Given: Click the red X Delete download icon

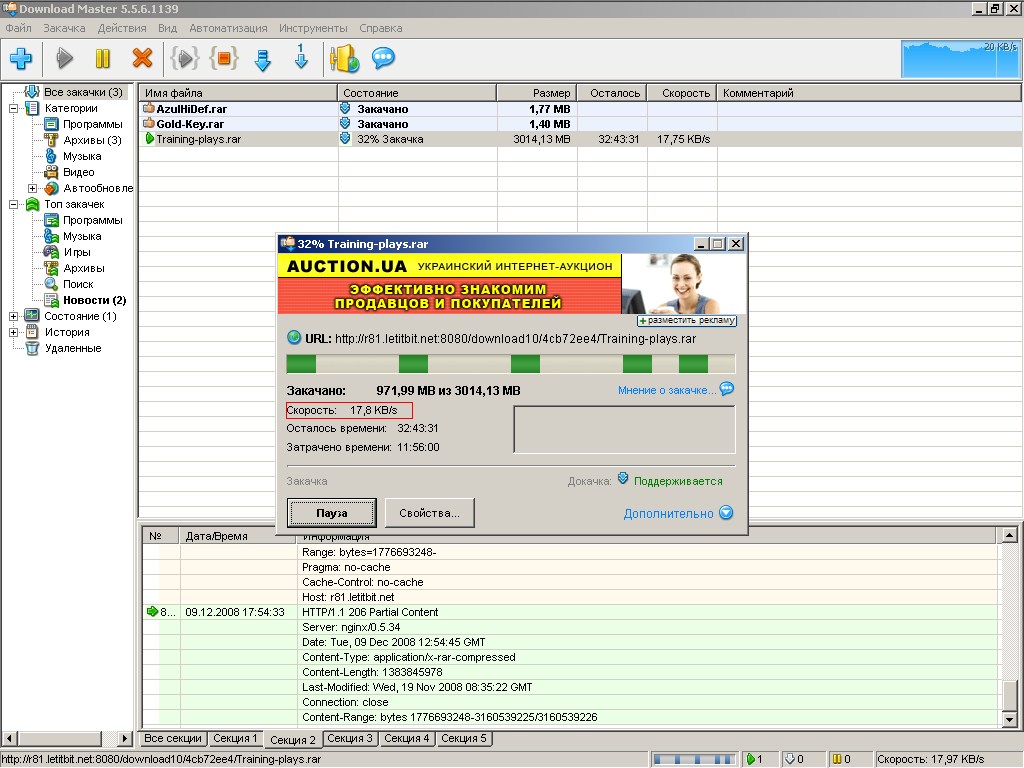Looking at the screenshot, I should [x=142, y=59].
